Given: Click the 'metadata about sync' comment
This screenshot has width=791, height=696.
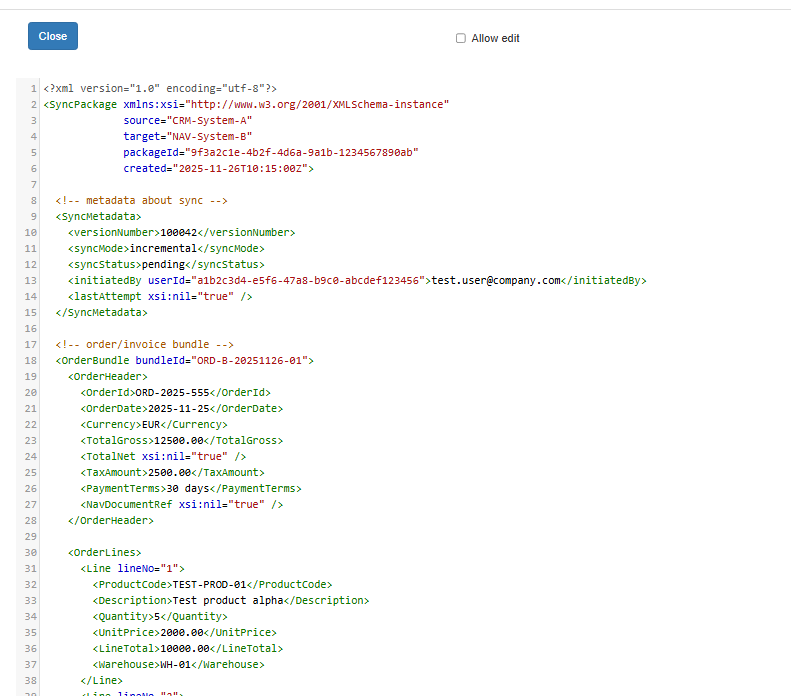Looking at the screenshot, I should [x=141, y=200].
